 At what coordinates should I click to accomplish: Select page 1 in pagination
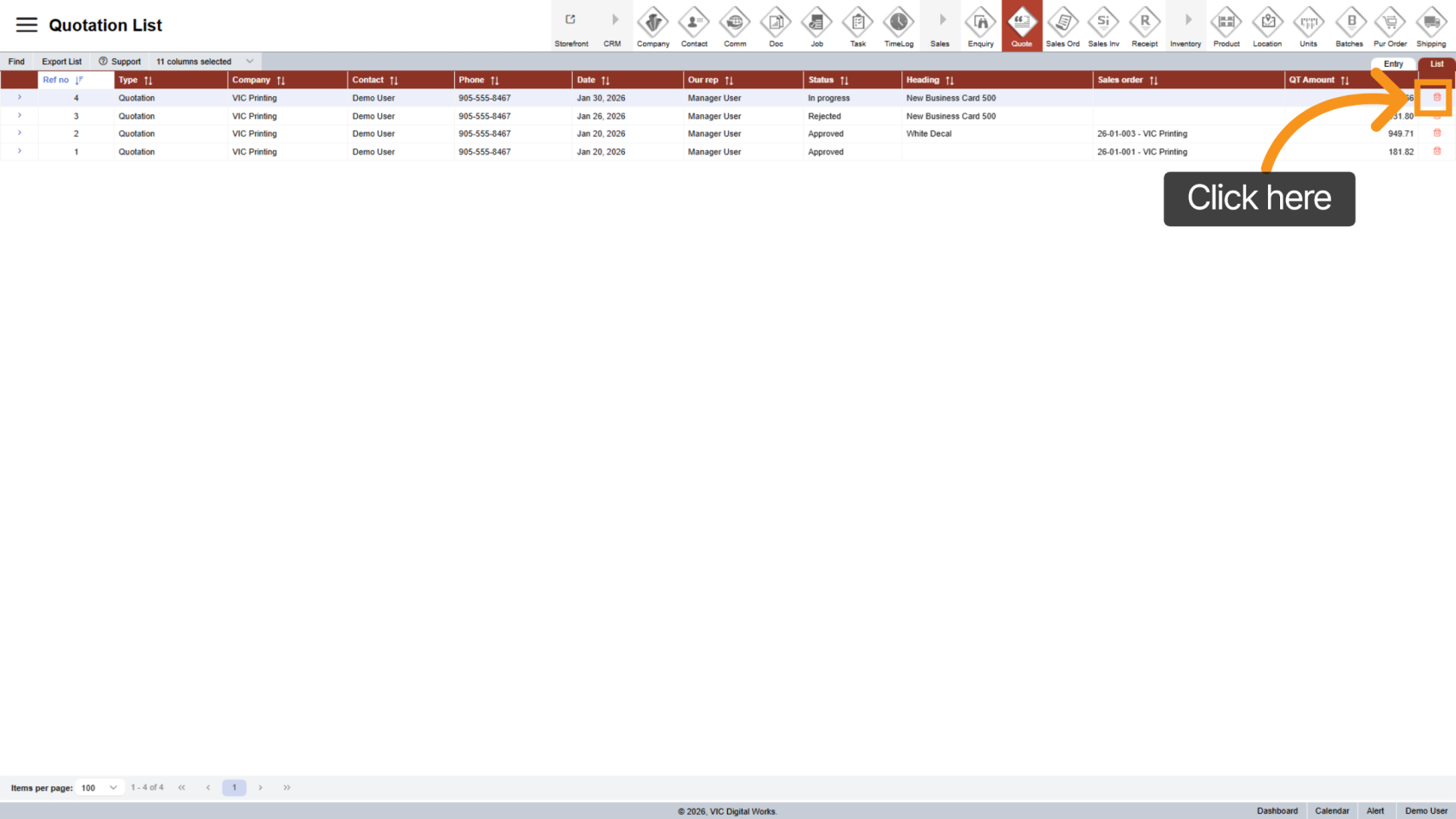[234, 788]
